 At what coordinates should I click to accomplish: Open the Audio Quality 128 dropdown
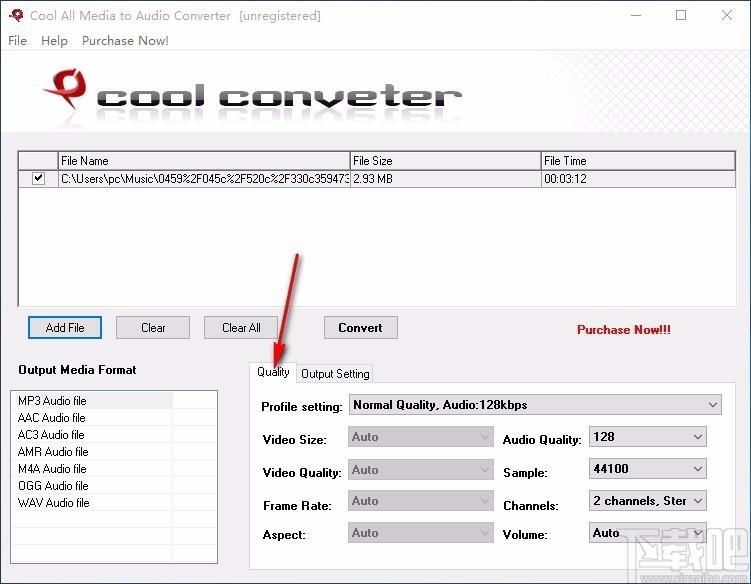coord(648,437)
